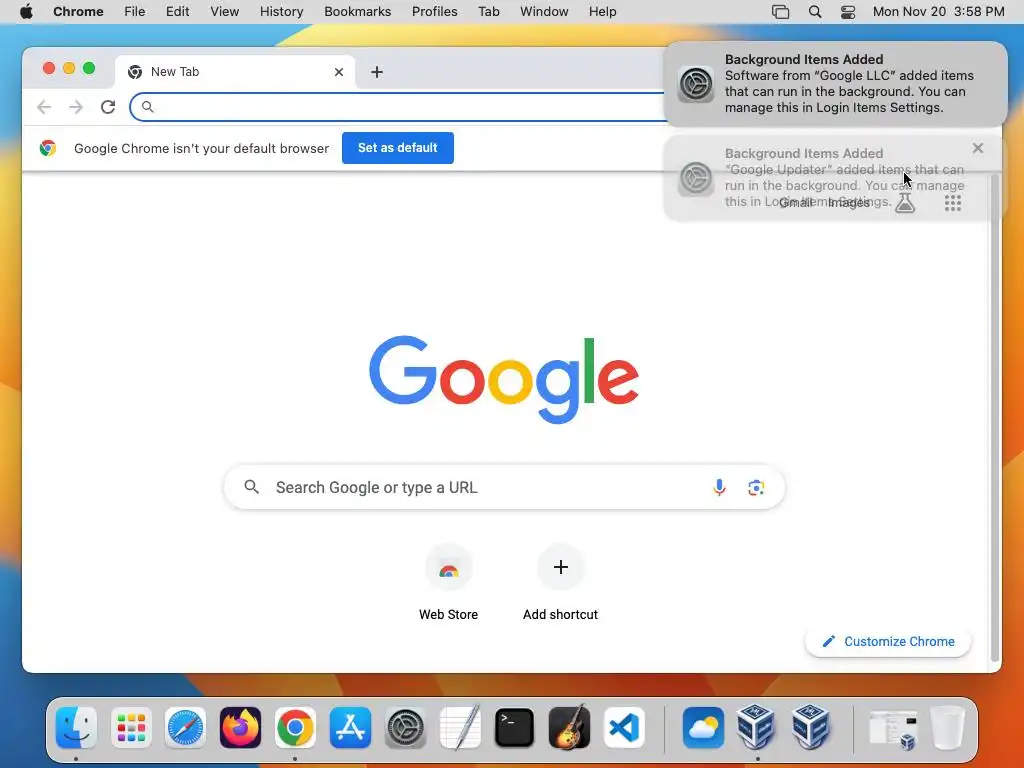Open the Apple menu
Screen dimensions: 1024x768
point(26,12)
